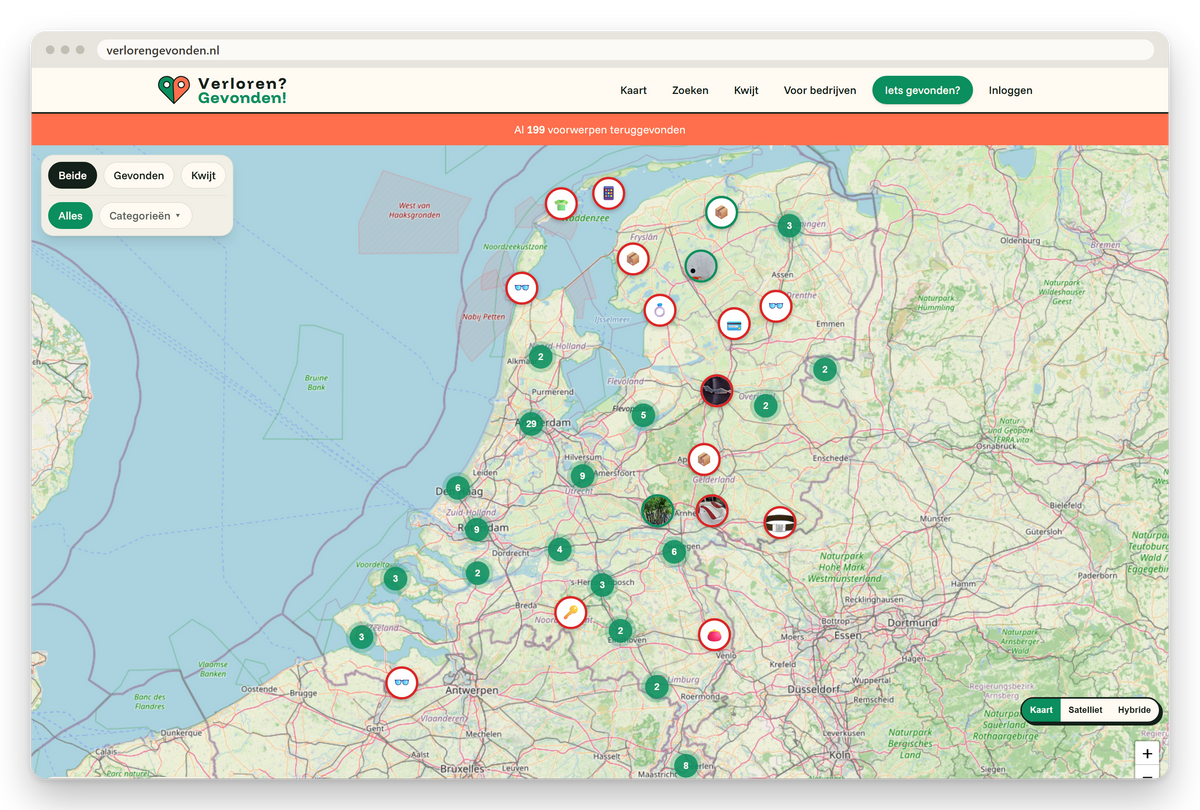Expand the 3 cluster at Groningen
Viewport: 1200px width, 810px height.
(789, 226)
